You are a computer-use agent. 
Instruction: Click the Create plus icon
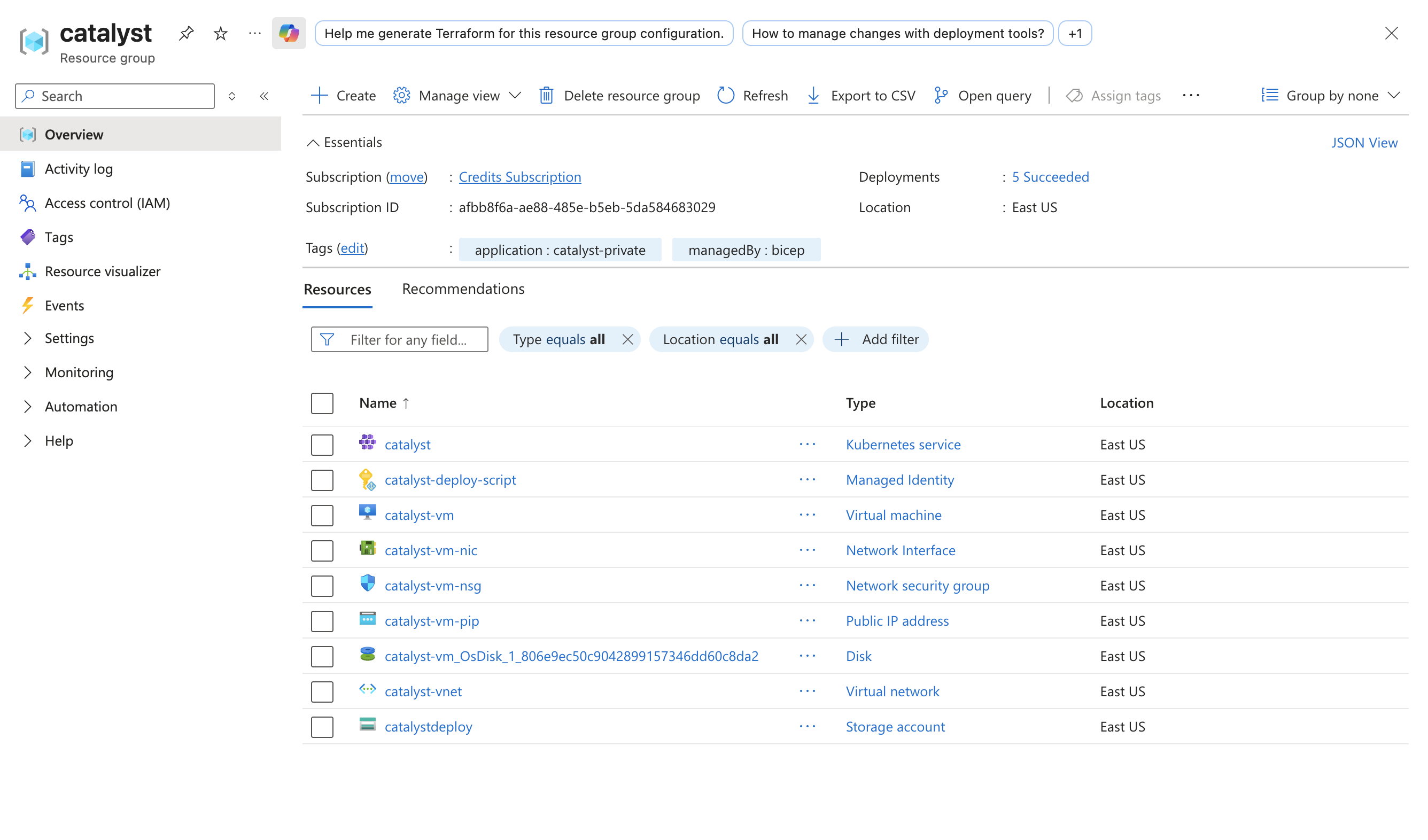point(320,96)
